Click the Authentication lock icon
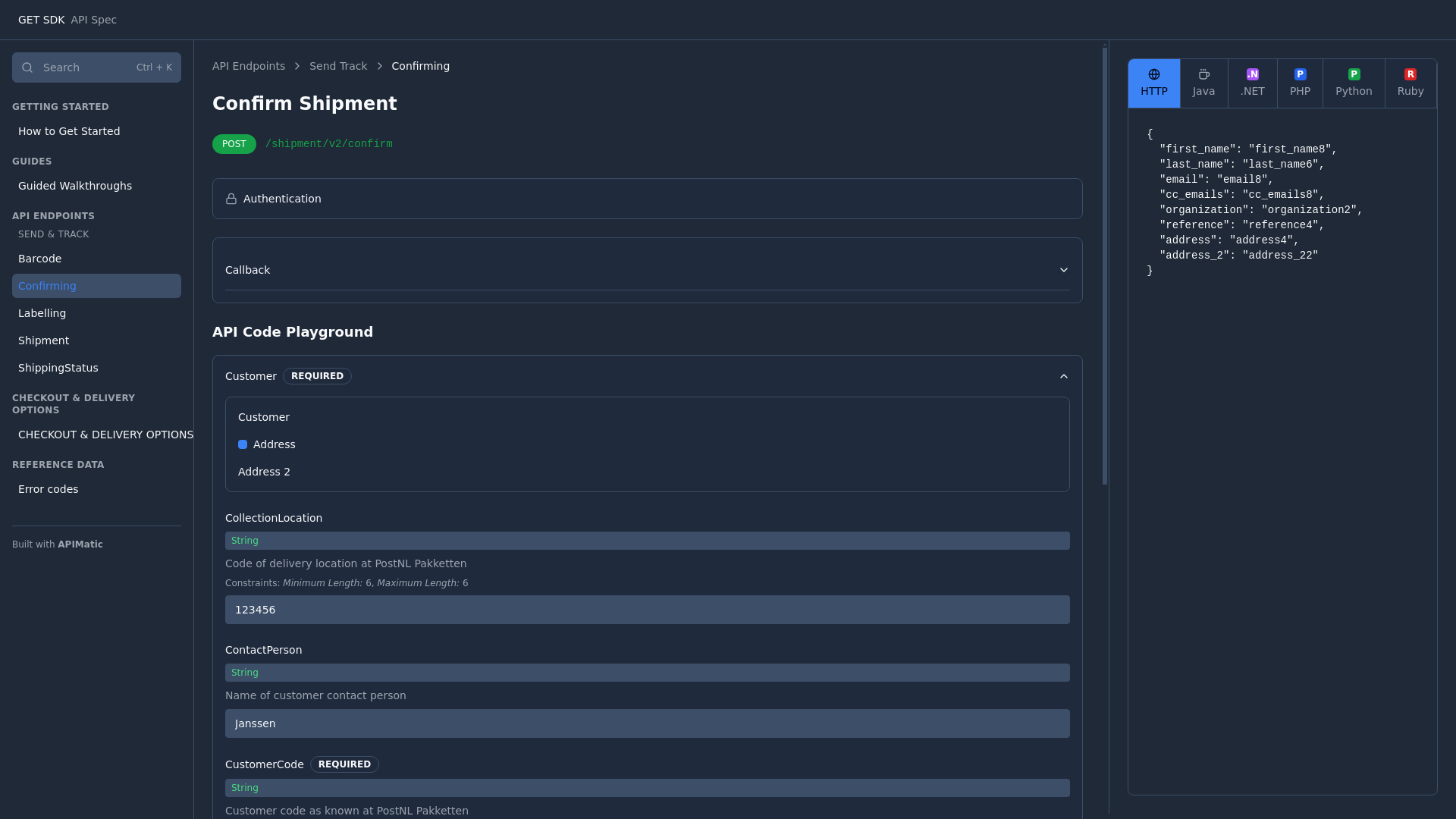The height and width of the screenshot is (819, 1456). (x=231, y=199)
